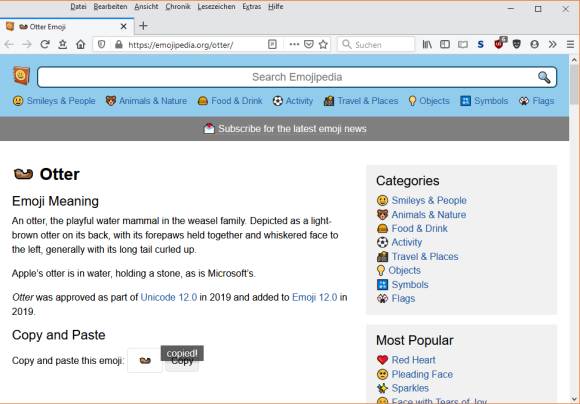Screen dimensions: 580x404
Task: Click the Emojipedia logo book icon
Action: (x=21, y=75)
